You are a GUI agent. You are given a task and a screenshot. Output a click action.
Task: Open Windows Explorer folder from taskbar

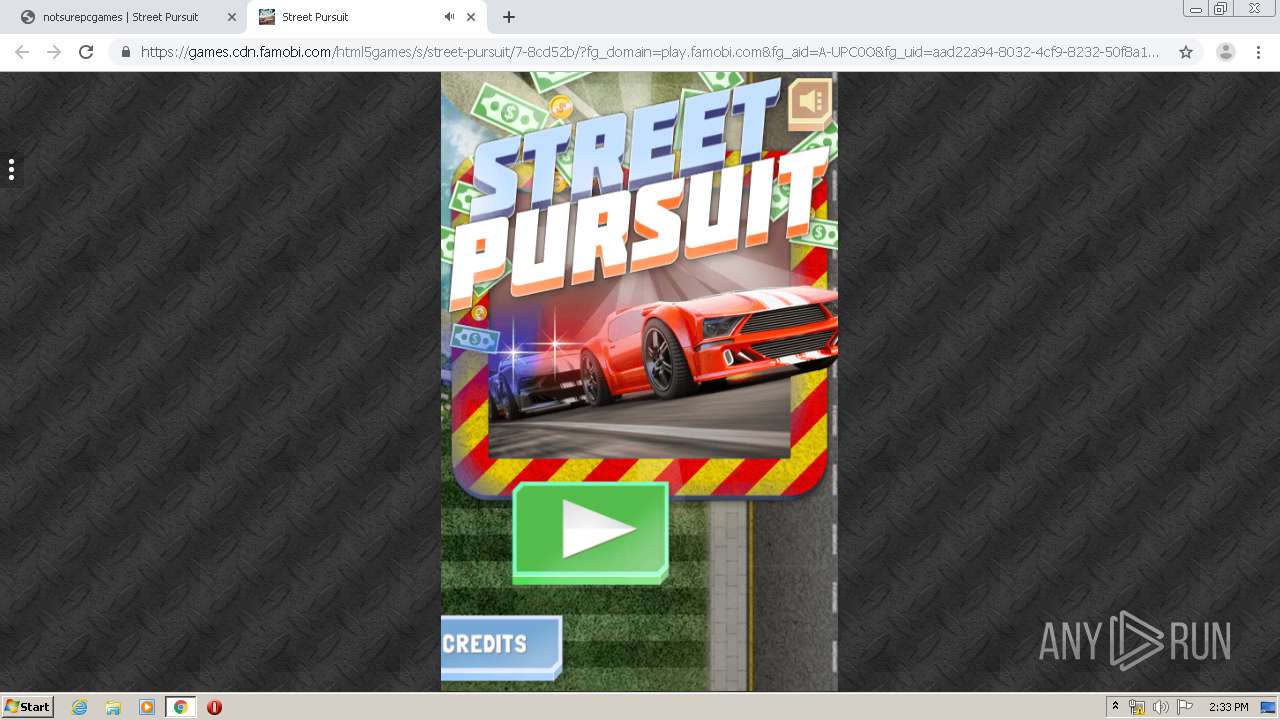coord(113,707)
